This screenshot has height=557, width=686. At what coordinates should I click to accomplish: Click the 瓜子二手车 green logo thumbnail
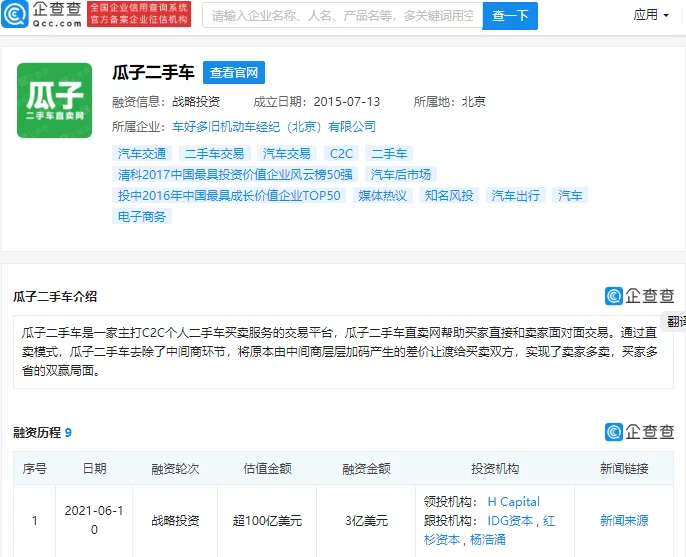pyautogui.click(x=55, y=101)
